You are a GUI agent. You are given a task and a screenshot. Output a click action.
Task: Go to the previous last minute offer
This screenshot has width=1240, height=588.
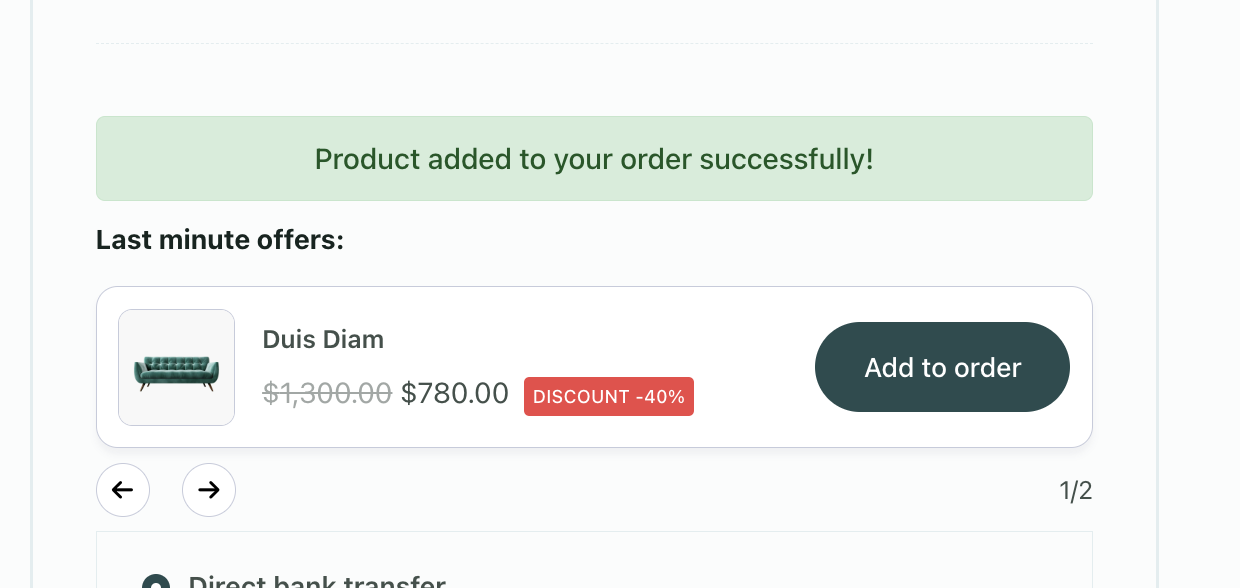(123, 490)
